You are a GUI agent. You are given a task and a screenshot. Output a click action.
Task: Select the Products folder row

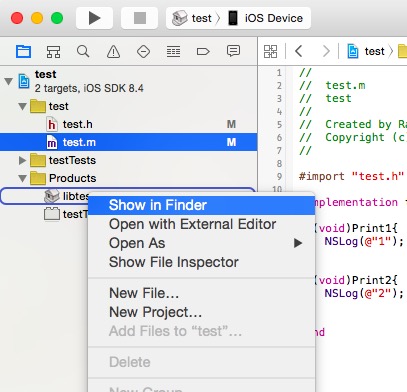(128, 178)
